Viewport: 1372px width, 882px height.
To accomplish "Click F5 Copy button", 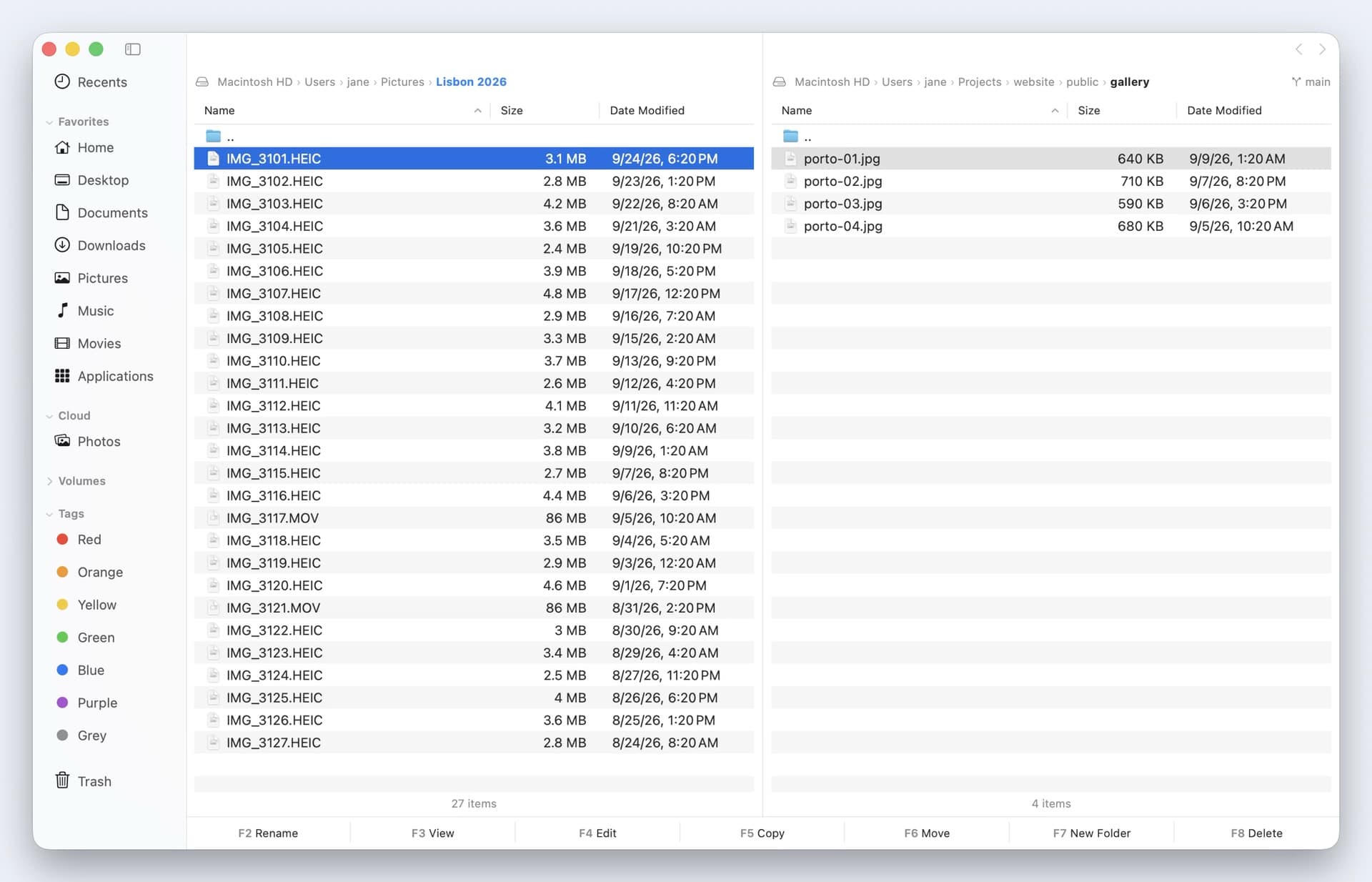I will pos(762,833).
